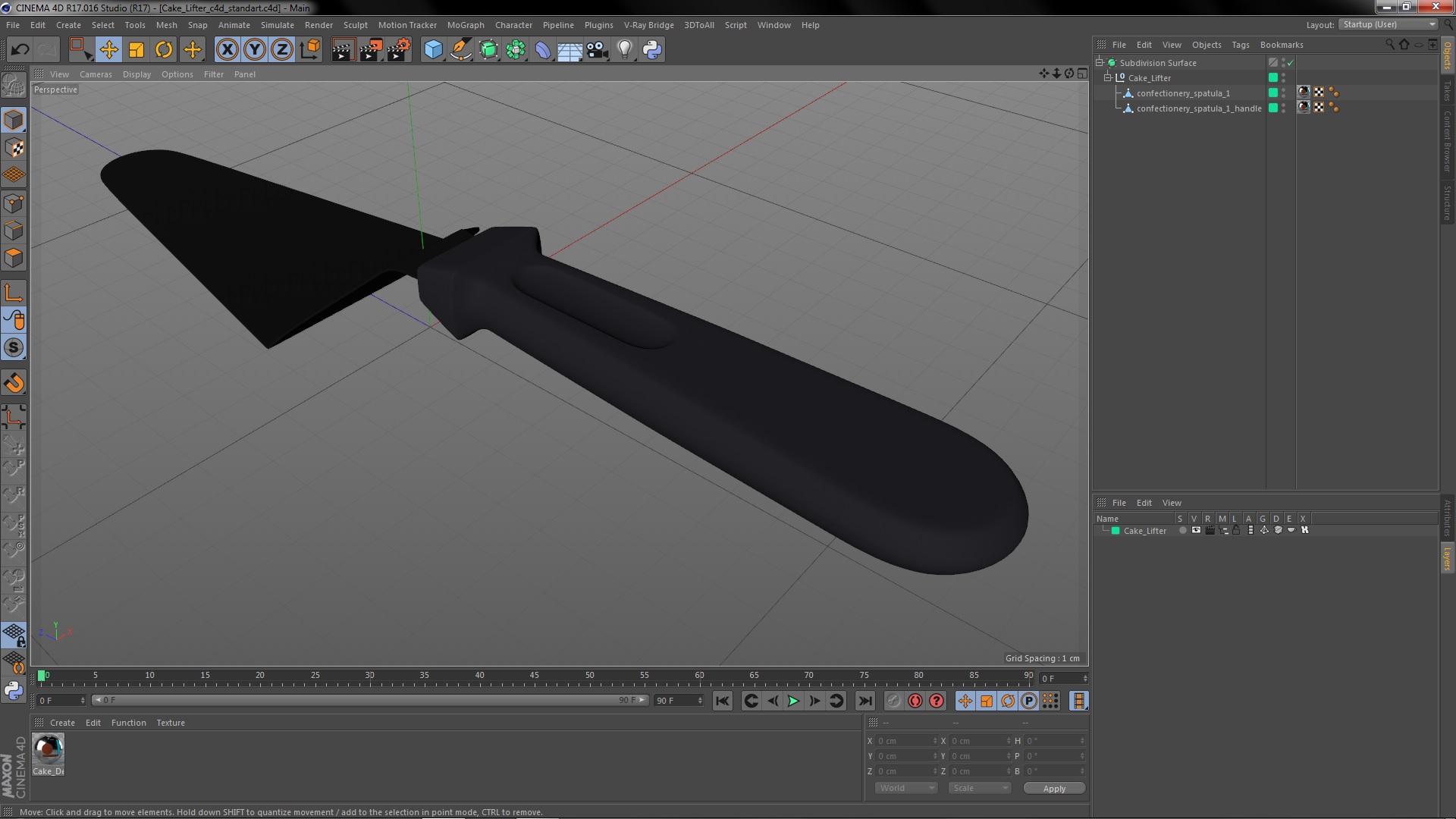Screen dimensions: 1456x819
Task: Go to start of animation
Action: 722,701
